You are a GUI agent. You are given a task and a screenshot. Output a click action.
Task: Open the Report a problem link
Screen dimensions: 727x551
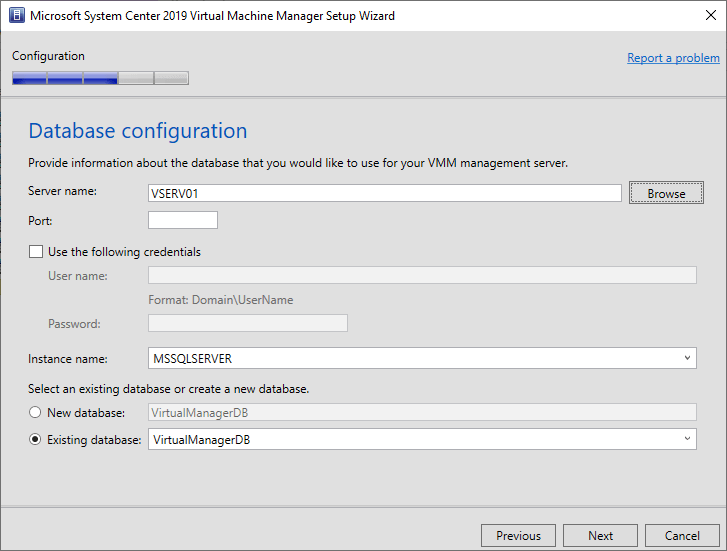(673, 58)
